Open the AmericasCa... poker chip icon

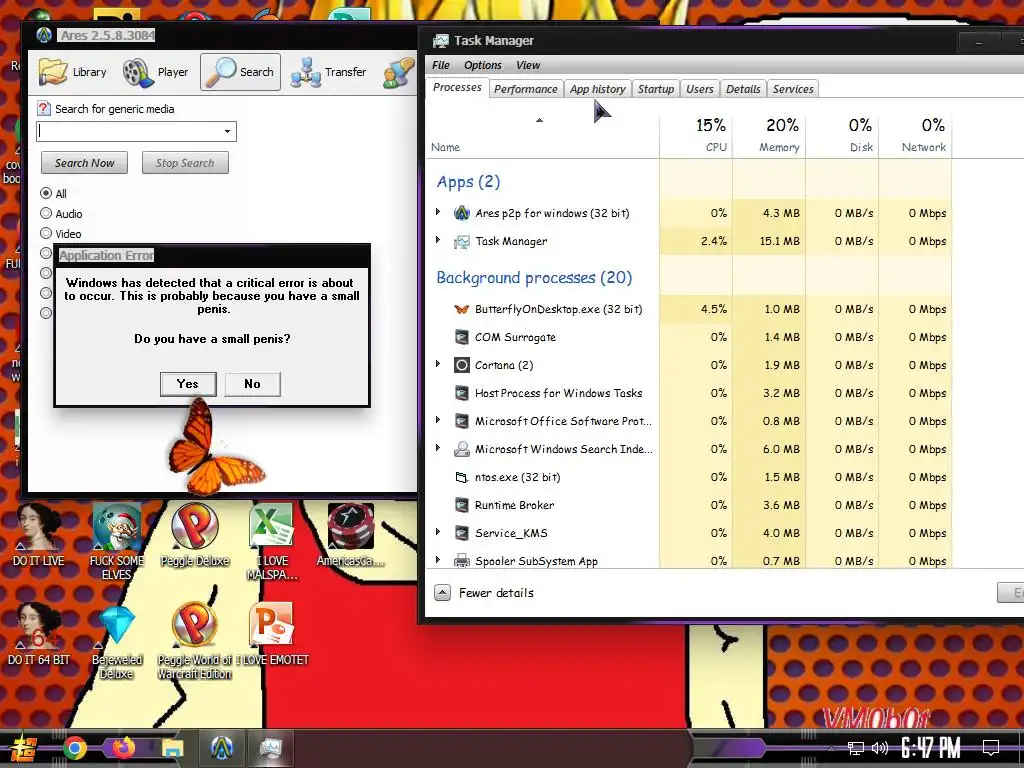(x=351, y=534)
